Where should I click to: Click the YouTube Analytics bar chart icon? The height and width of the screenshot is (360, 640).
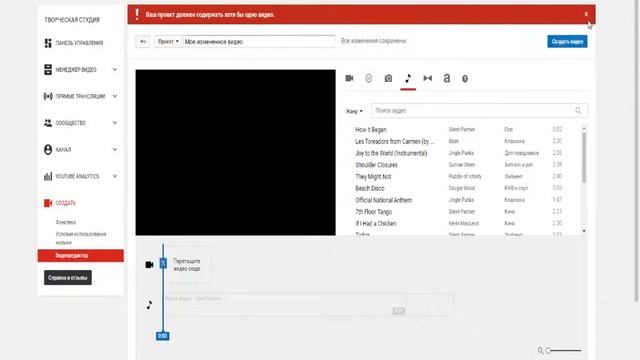click(x=48, y=176)
